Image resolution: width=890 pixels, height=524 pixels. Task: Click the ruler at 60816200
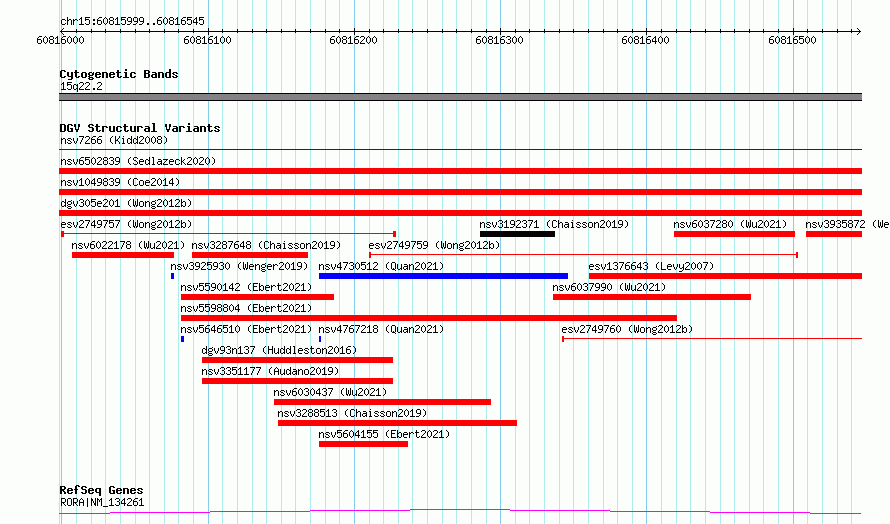click(354, 40)
